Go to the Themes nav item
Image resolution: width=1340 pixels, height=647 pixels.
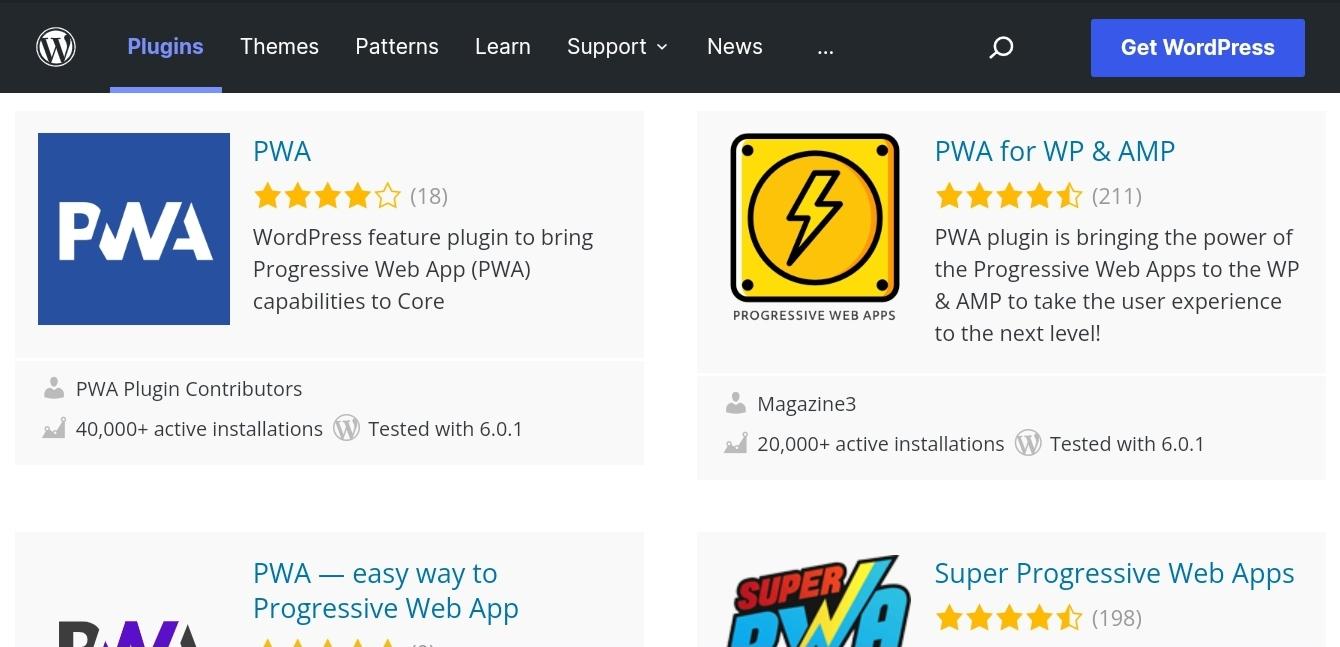280,47
